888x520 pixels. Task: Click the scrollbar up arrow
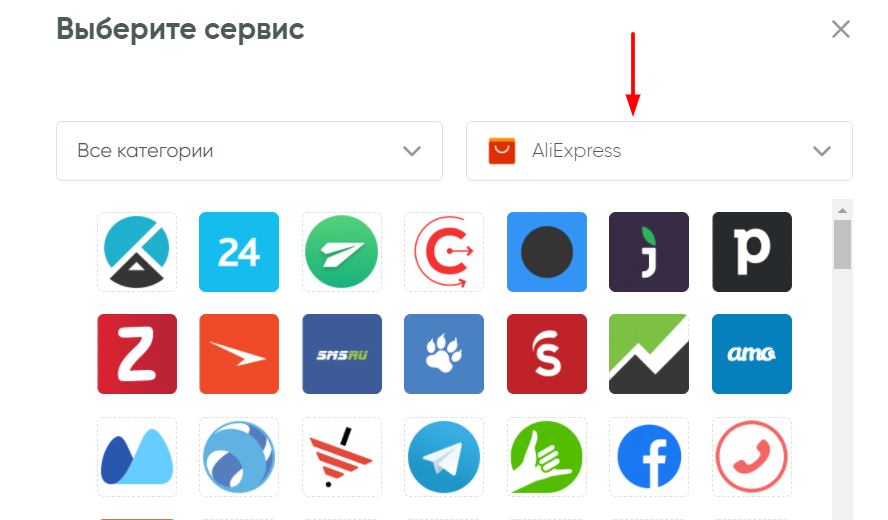tap(842, 210)
